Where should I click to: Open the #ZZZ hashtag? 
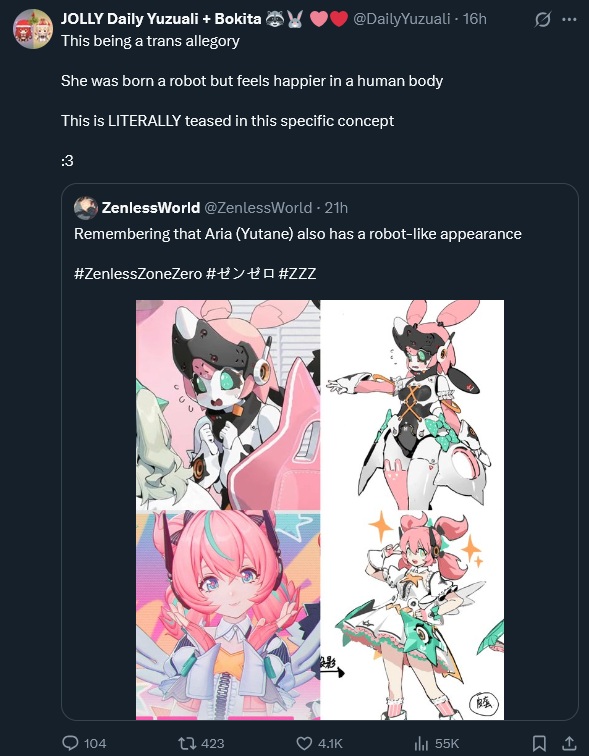click(x=297, y=273)
